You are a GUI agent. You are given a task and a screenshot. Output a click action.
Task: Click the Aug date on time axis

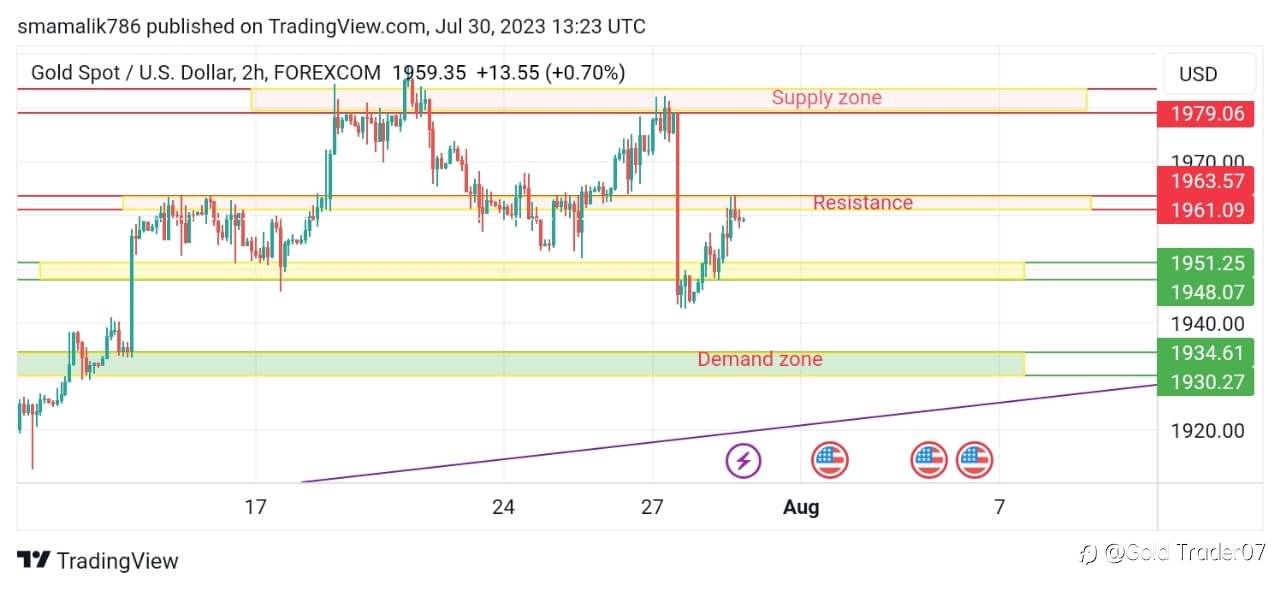(x=801, y=507)
